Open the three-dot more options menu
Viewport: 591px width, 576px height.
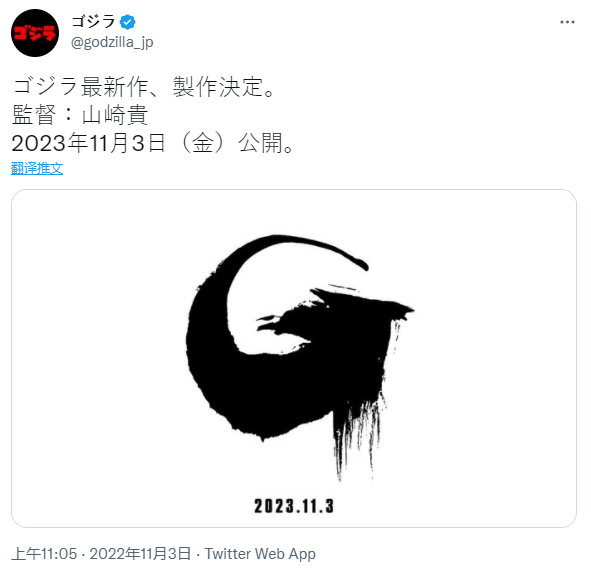pos(567,22)
